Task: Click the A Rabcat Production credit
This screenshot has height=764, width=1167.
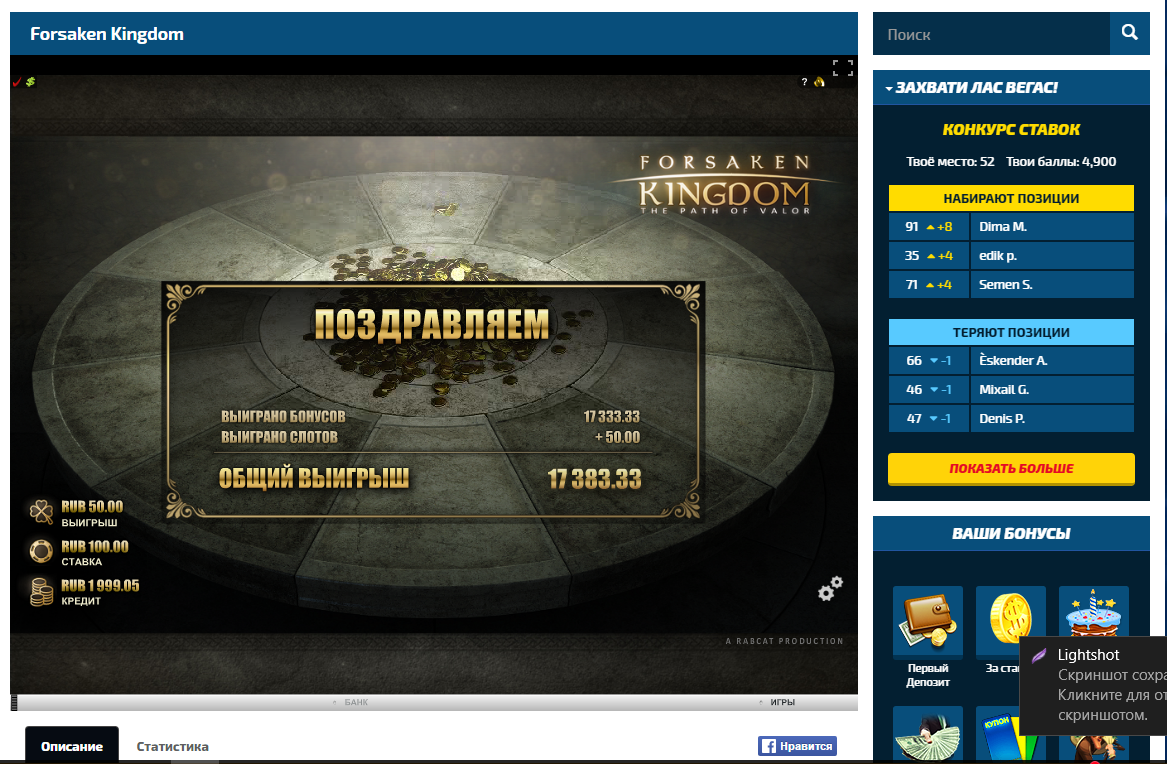Action: pos(784,641)
